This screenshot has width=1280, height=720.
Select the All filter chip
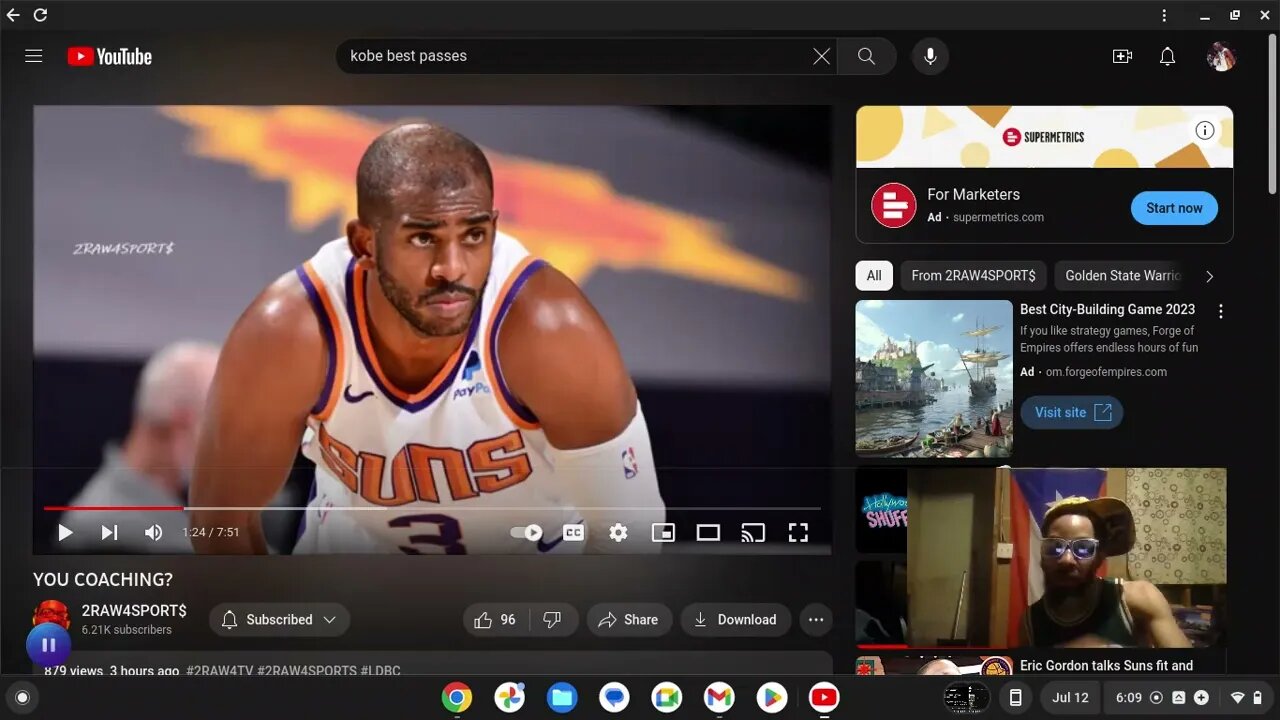874,276
